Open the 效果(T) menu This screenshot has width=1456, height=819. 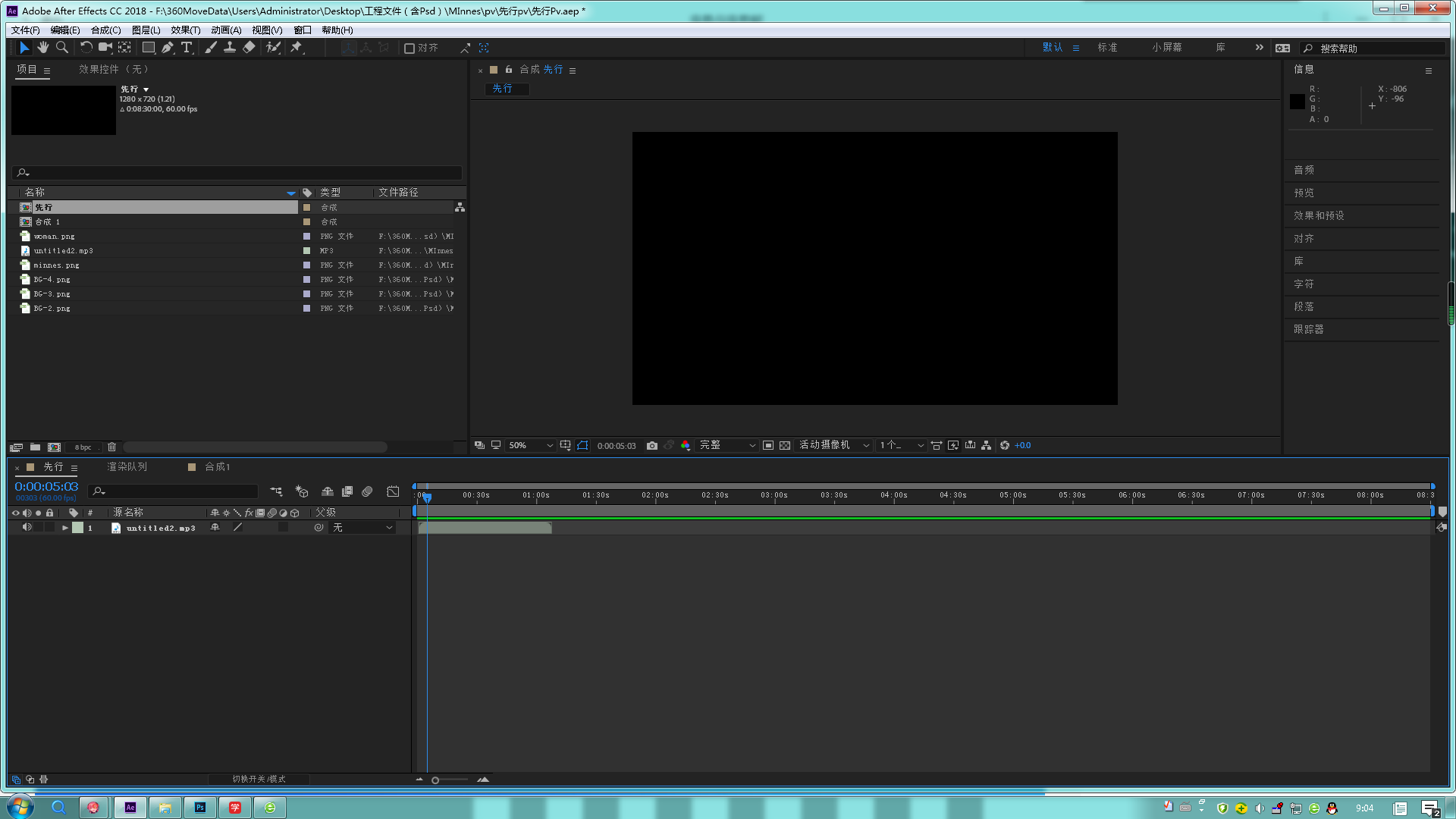coord(185,30)
